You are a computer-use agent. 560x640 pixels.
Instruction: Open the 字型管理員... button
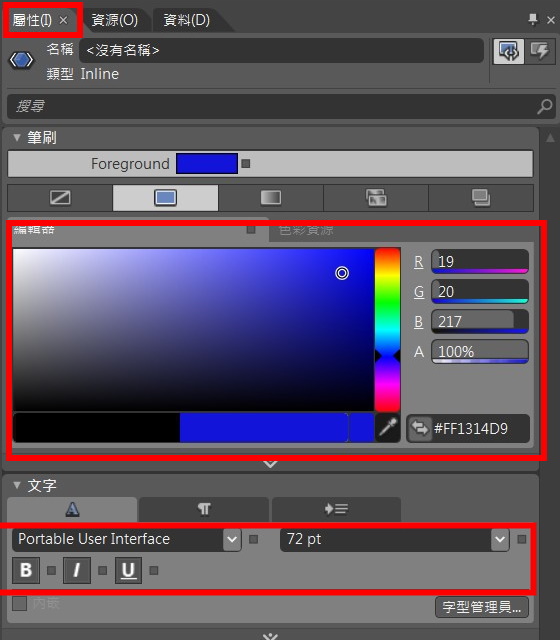(x=482, y=607)
